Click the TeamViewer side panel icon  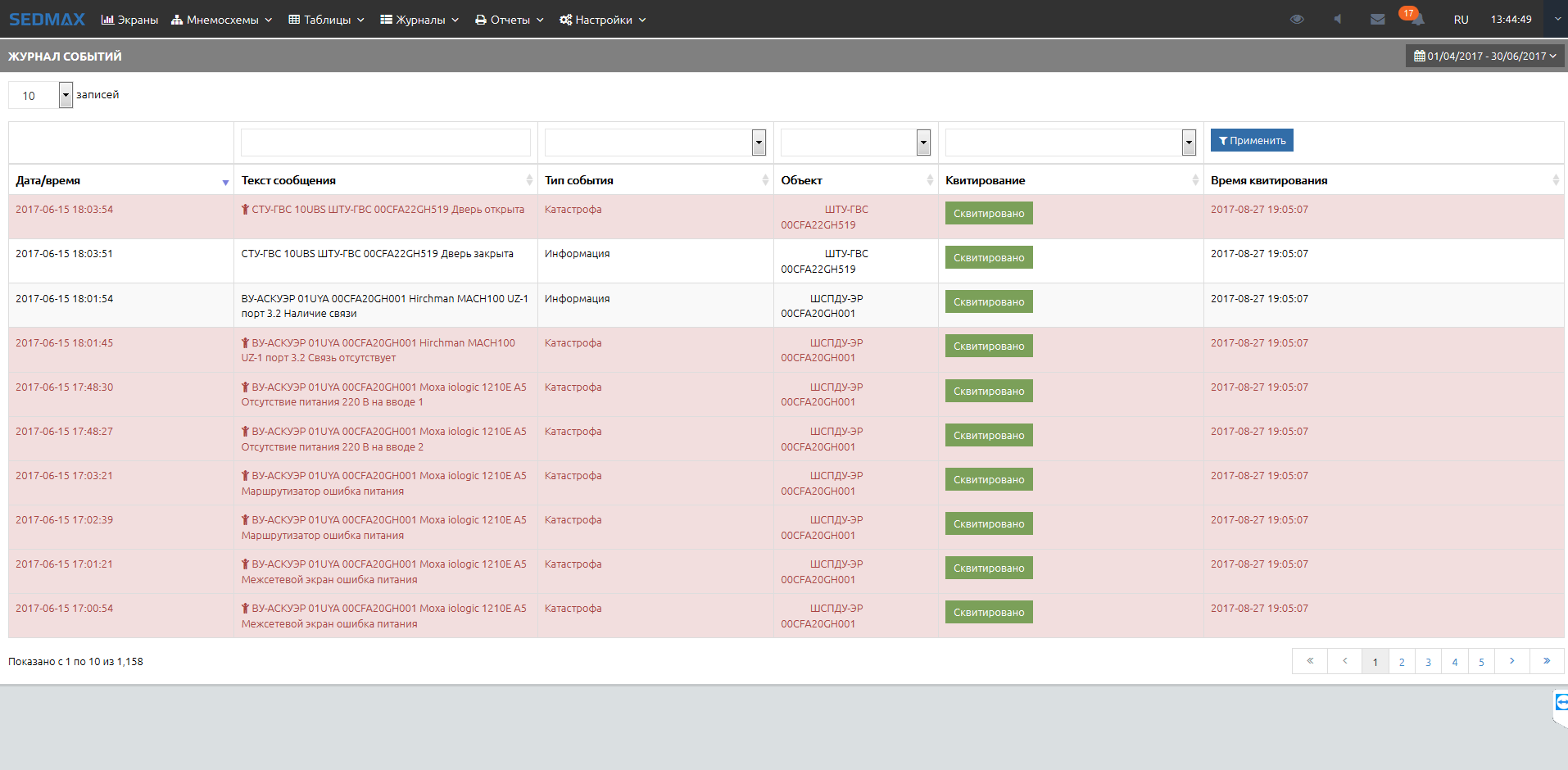click(x=1561, y=703)
